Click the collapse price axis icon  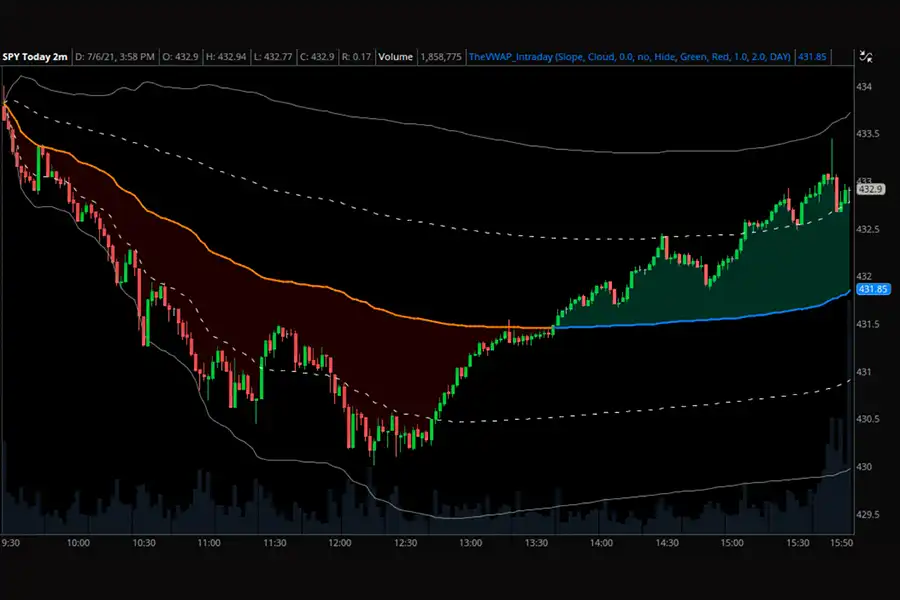(866, 56)
